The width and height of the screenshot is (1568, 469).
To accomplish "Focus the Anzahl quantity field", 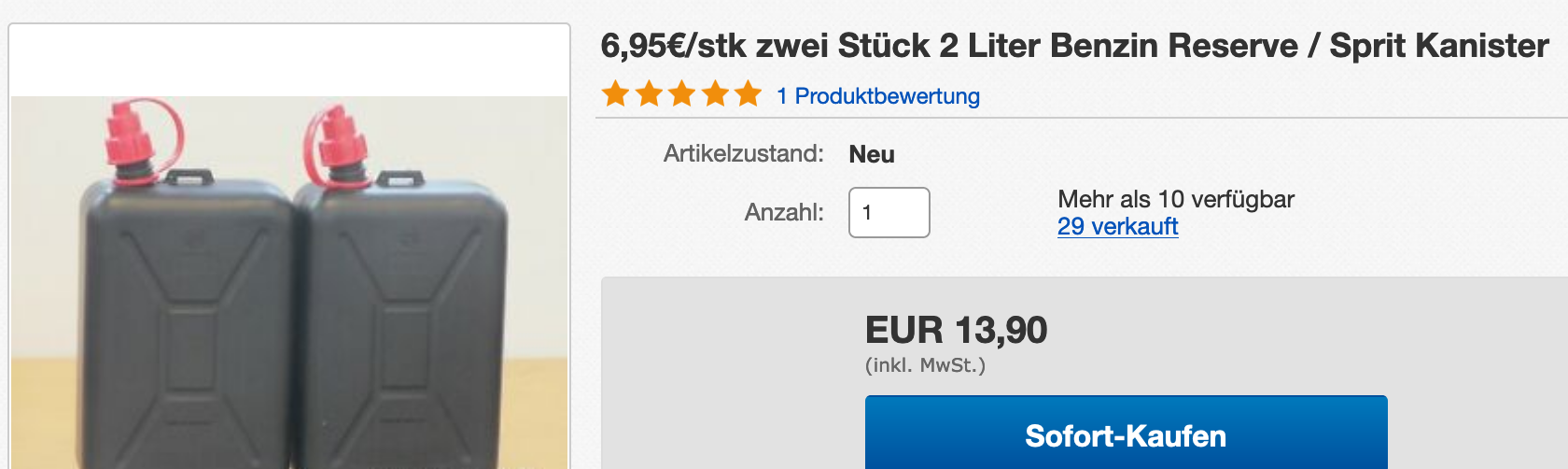I will (x=889, y=213).
